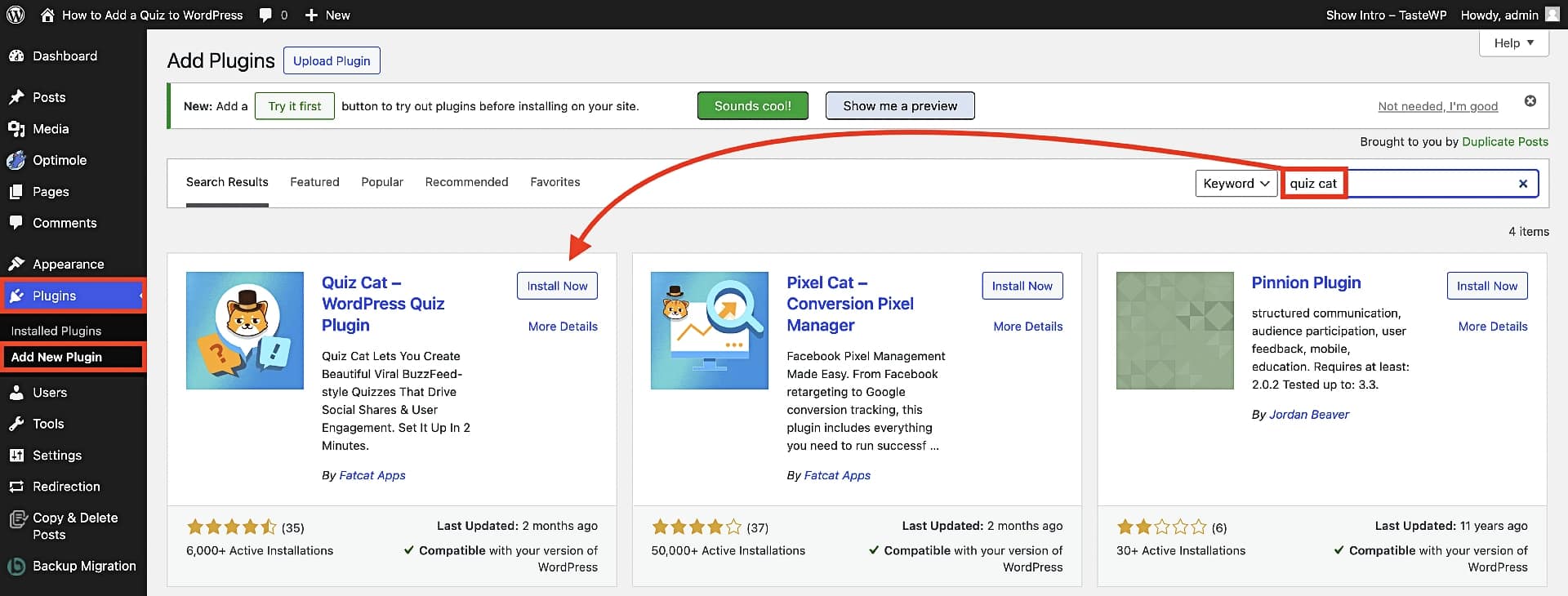The image size is (1568, 596).
Task: Click the Upload Plugin button
Action: [x=332, y=60]
